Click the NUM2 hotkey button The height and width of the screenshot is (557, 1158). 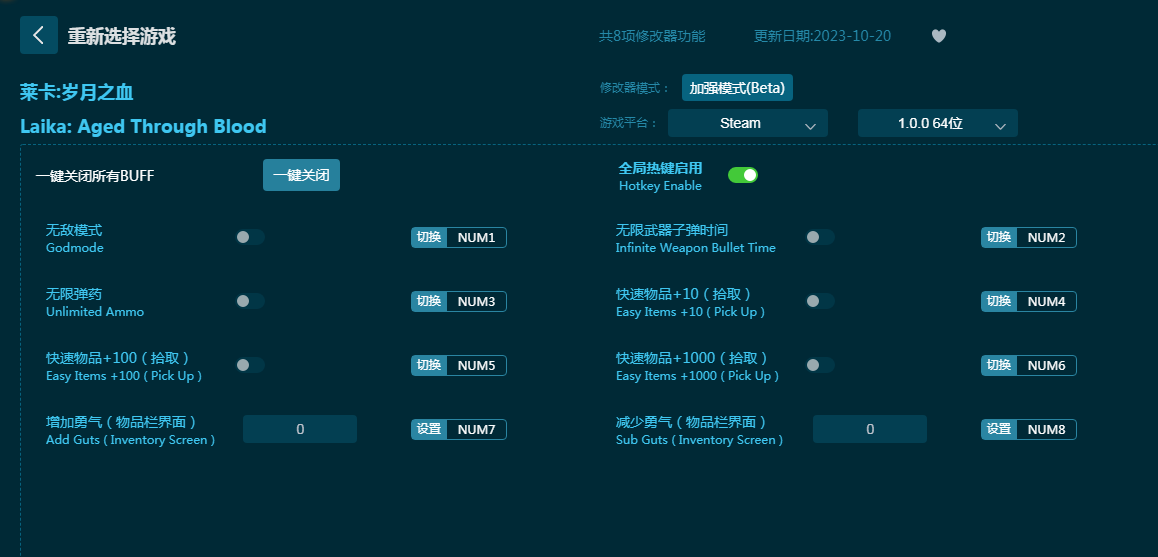[x=1029, y=237]
